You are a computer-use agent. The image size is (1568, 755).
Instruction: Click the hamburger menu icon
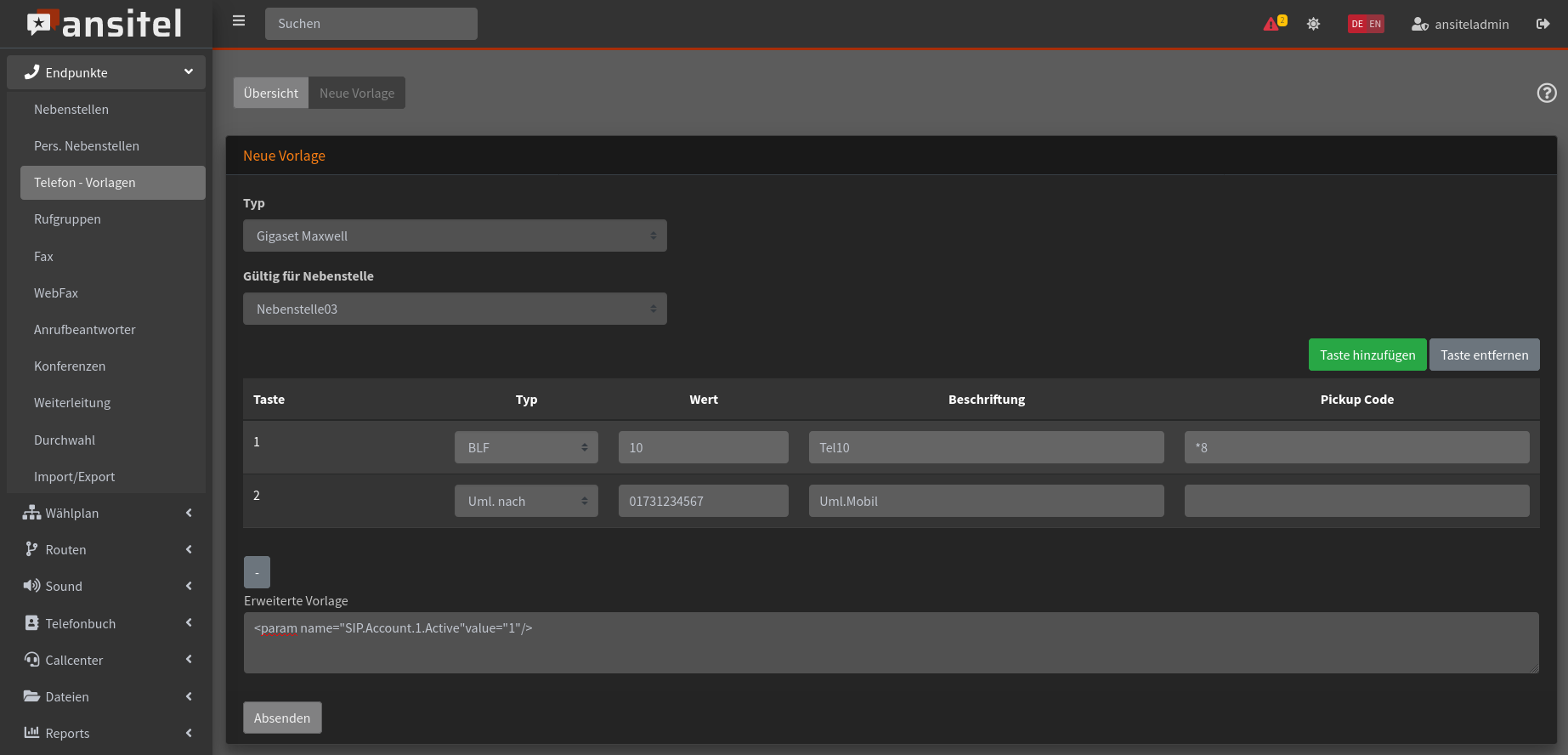(x=239, y=21)
